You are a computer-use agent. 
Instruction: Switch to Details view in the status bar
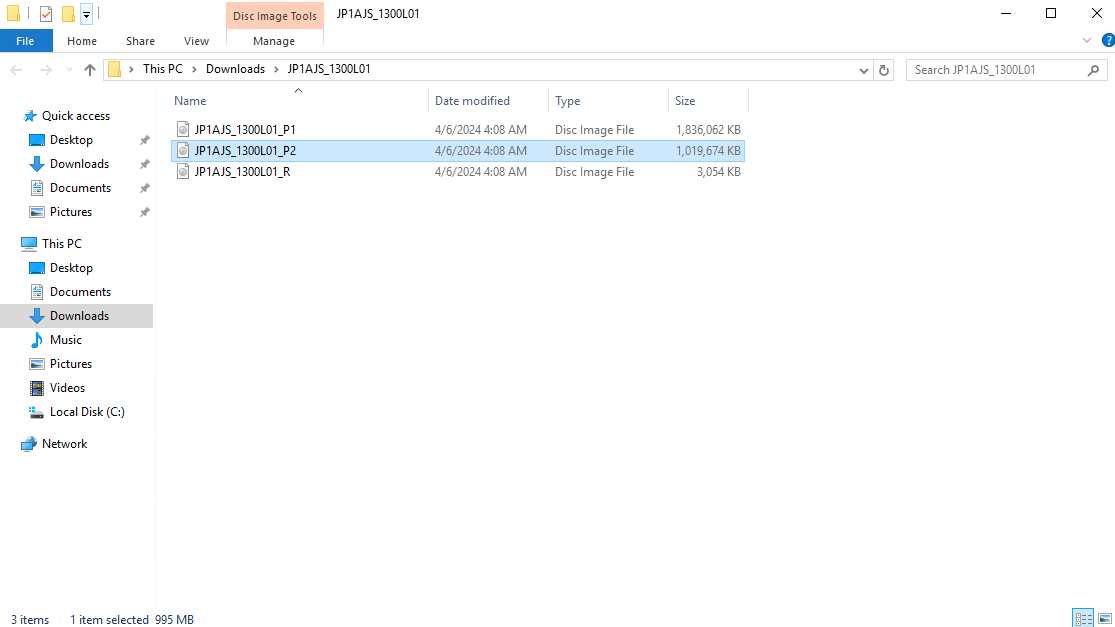[x=1084, y=617]
